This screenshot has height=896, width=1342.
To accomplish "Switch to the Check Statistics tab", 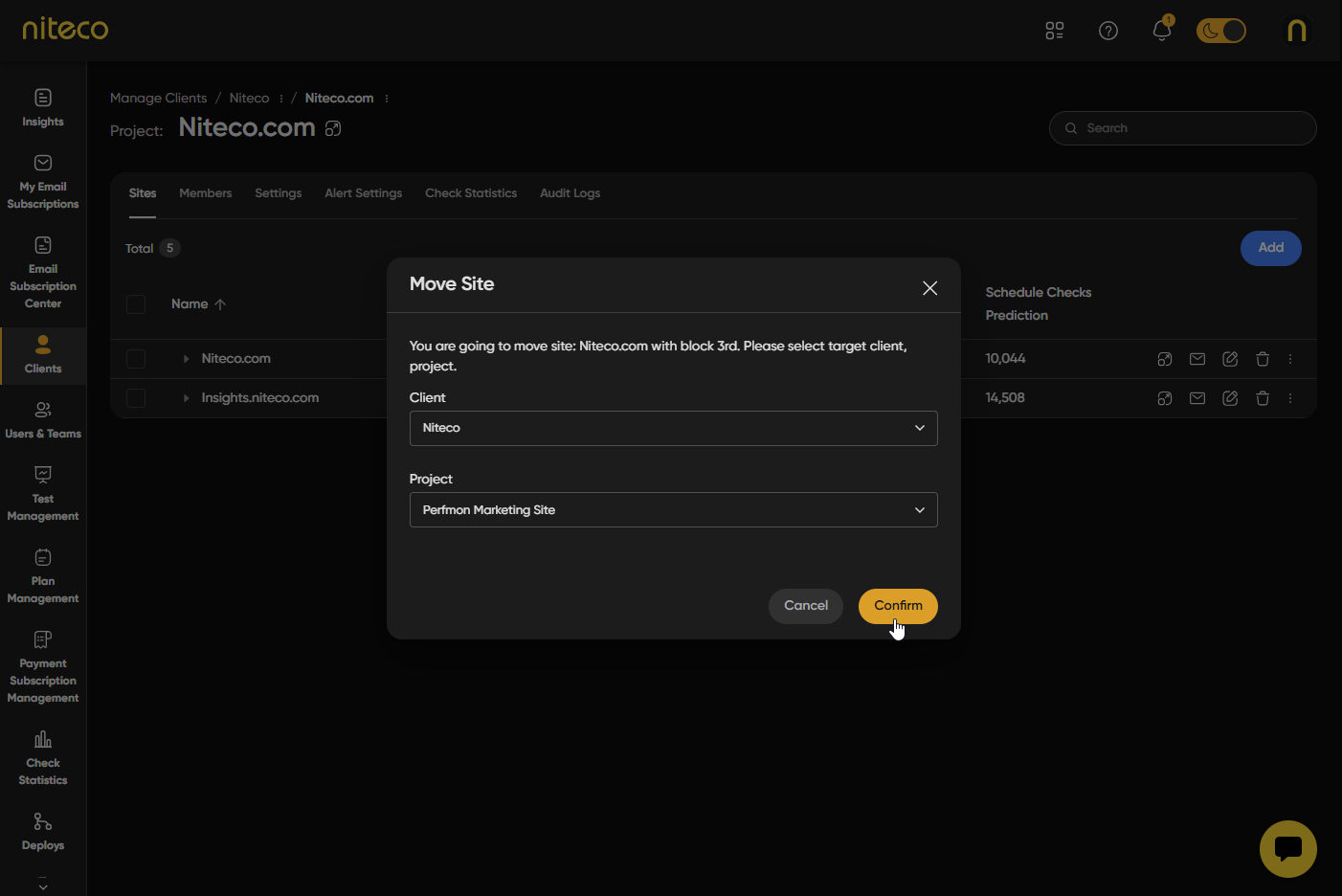I will pos(471,193).
